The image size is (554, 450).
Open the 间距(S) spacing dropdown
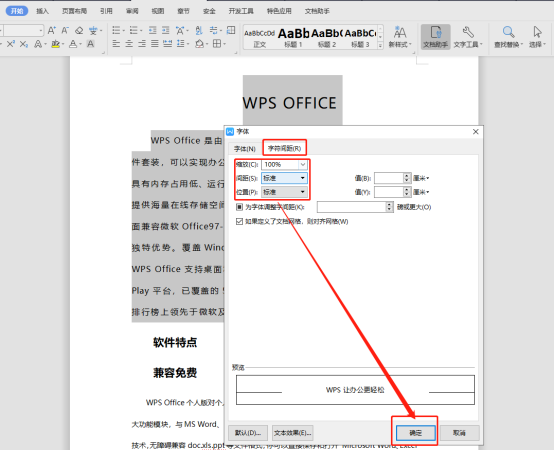click(284, 178)
